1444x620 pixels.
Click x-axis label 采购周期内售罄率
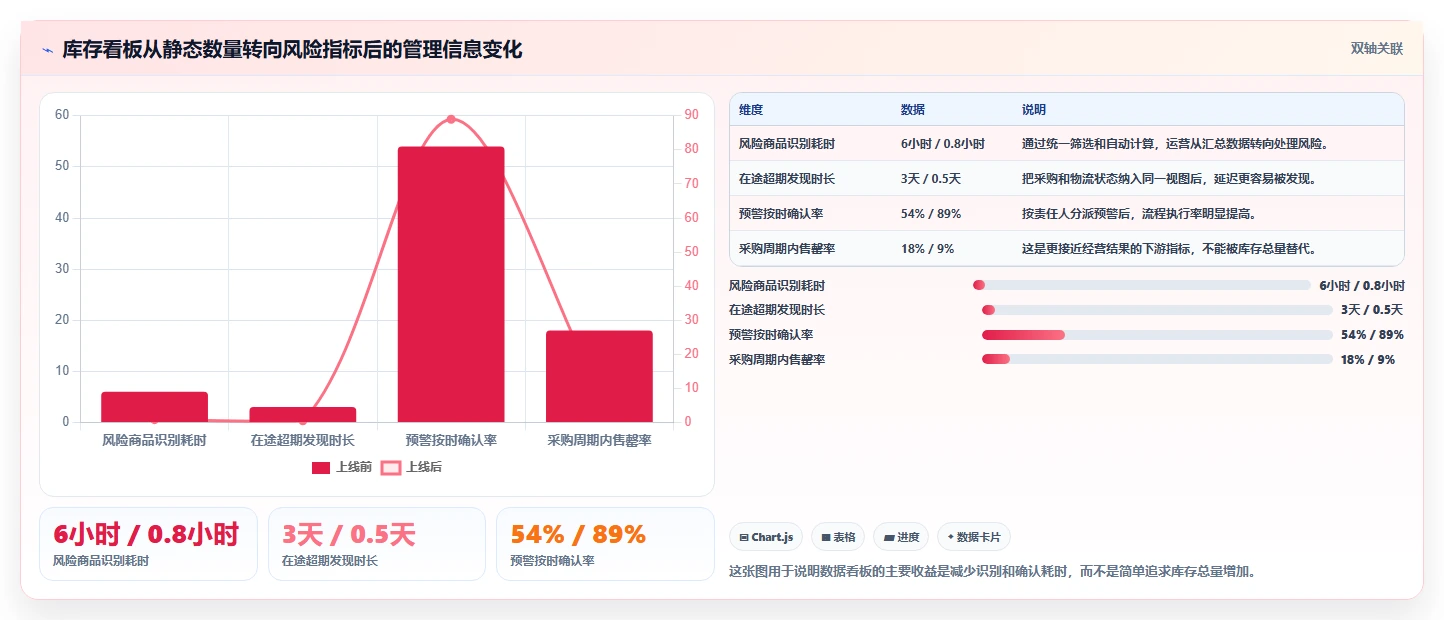coord(599,440)
